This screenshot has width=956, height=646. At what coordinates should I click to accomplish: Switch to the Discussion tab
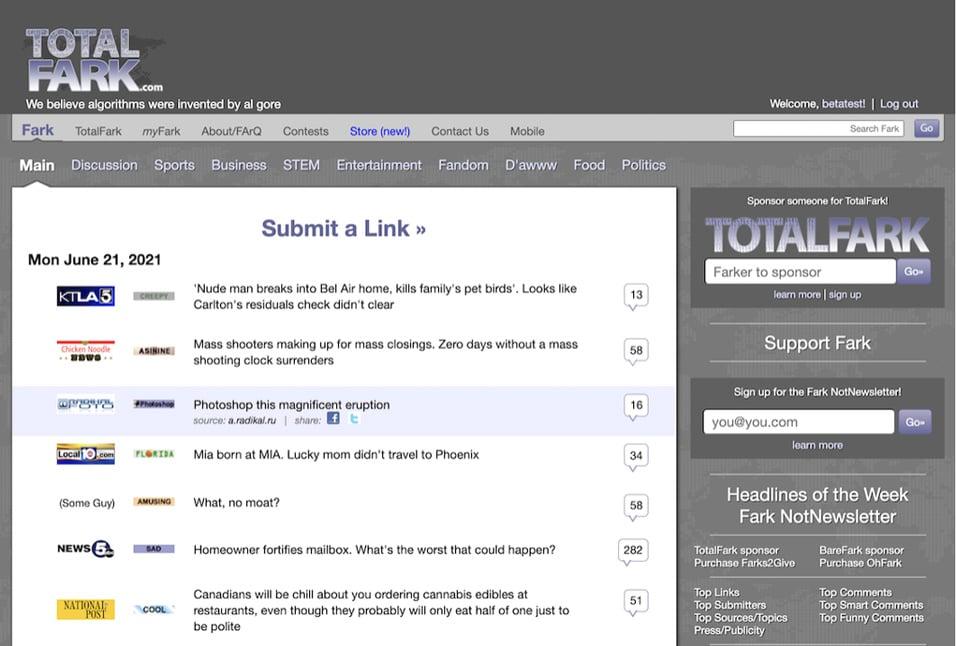click(x=104, y=165)
